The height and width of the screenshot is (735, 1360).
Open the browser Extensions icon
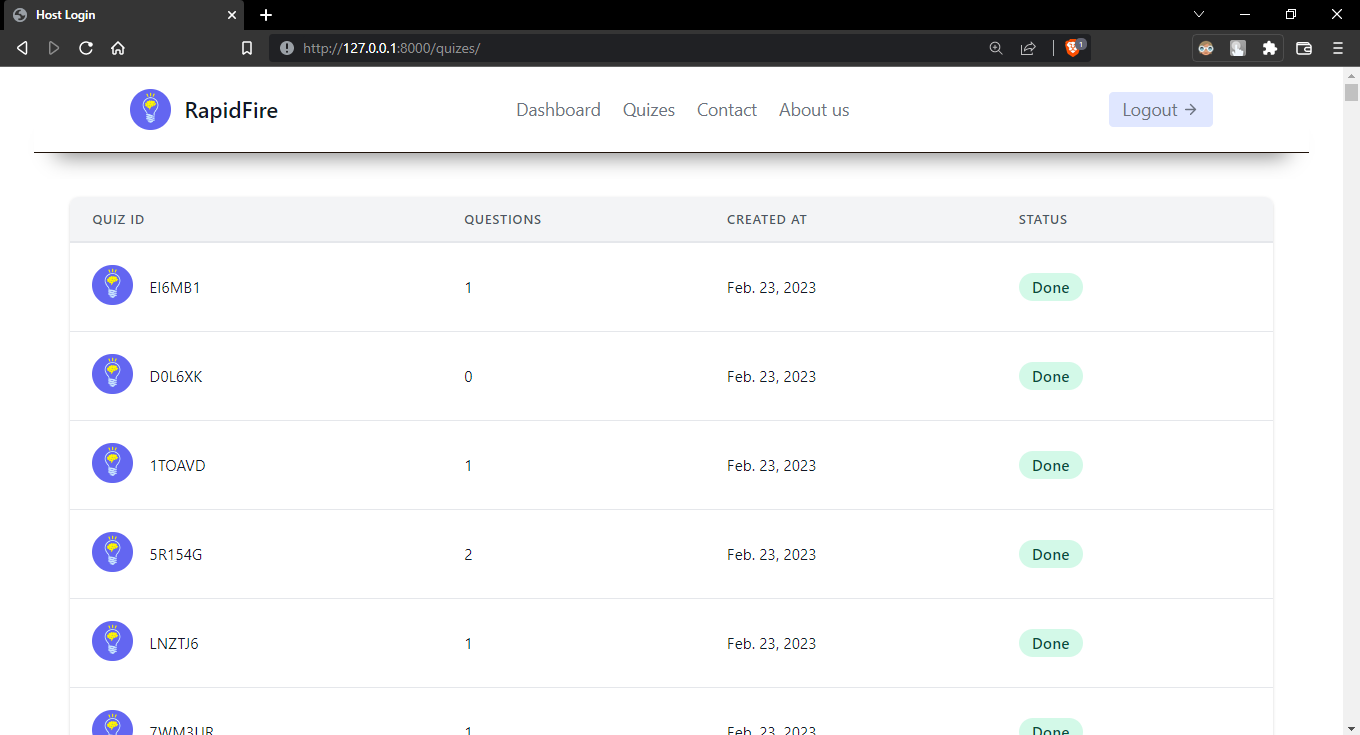[x=1270, y=47]
